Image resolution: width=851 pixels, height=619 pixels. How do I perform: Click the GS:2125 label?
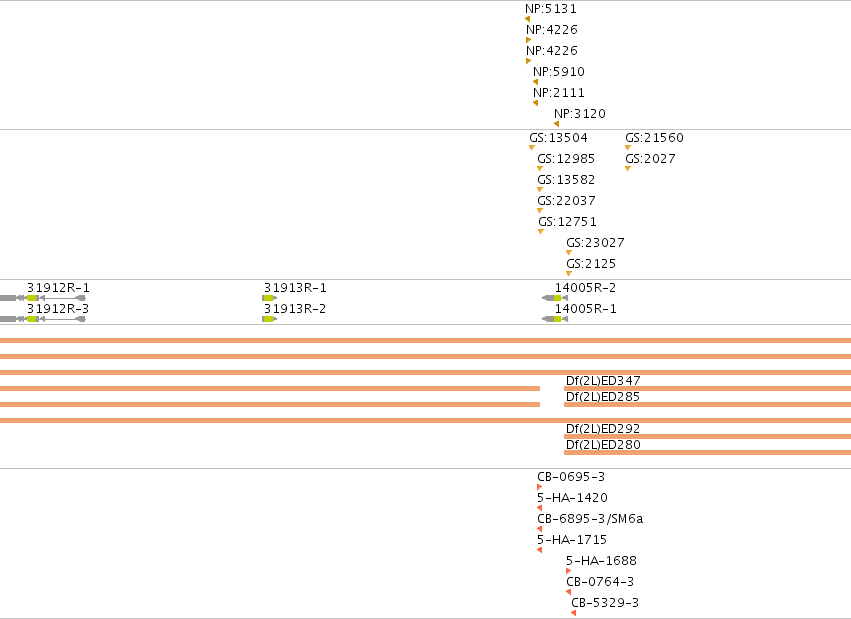pos(591,264)
